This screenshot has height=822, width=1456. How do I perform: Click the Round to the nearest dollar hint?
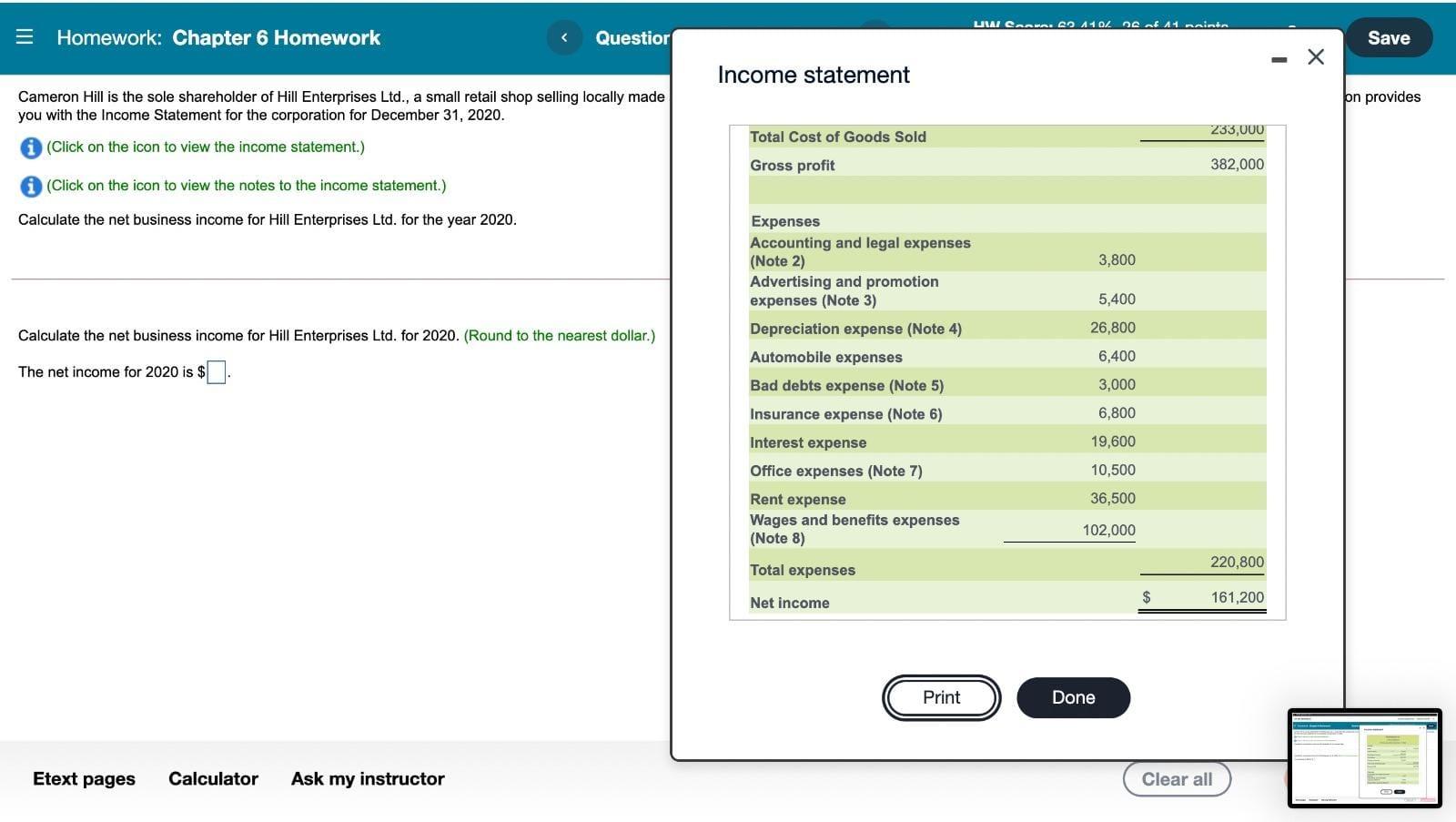560,335
